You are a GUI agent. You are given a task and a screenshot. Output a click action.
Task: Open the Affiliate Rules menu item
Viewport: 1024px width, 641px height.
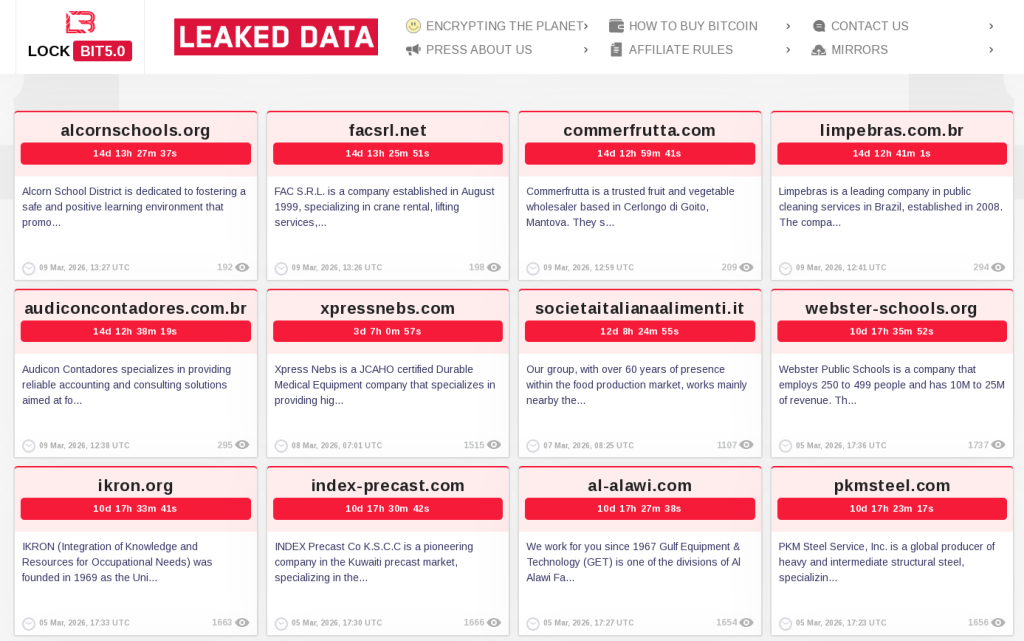680,50
